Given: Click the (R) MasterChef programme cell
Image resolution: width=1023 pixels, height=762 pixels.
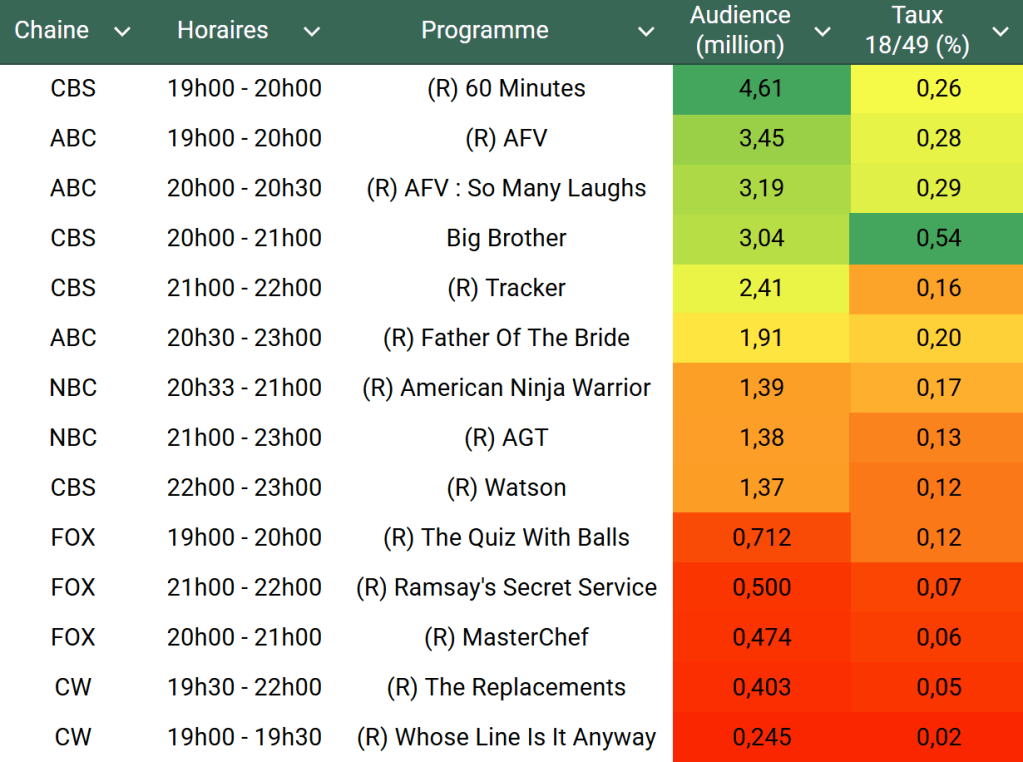Looking at the screenshot, I should click(x=506, y=637).
